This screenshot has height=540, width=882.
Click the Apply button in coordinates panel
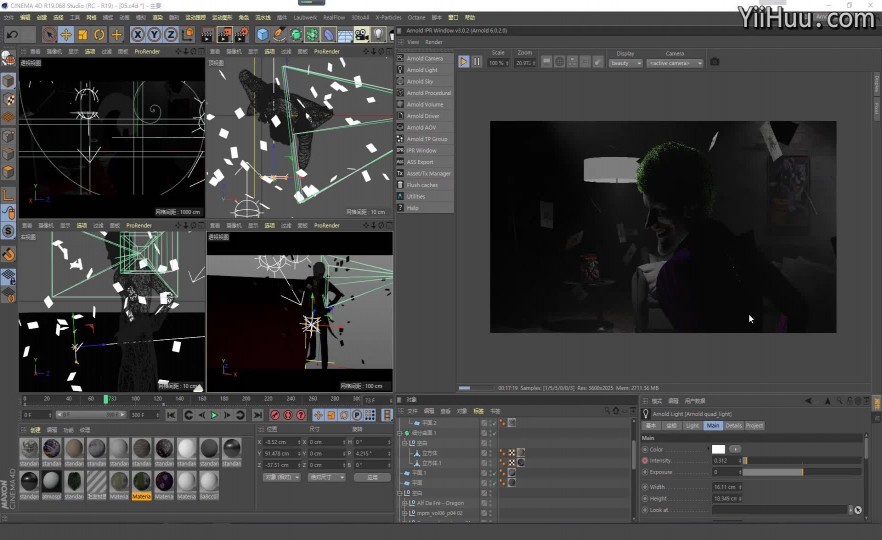[372, 477]
